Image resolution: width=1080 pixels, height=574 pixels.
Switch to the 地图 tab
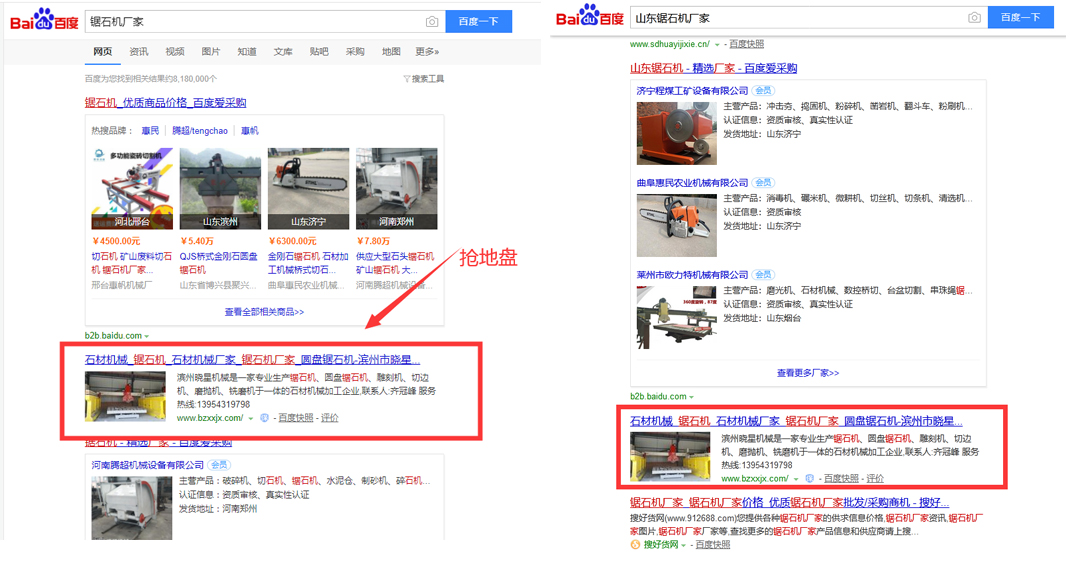coord(391,52)
